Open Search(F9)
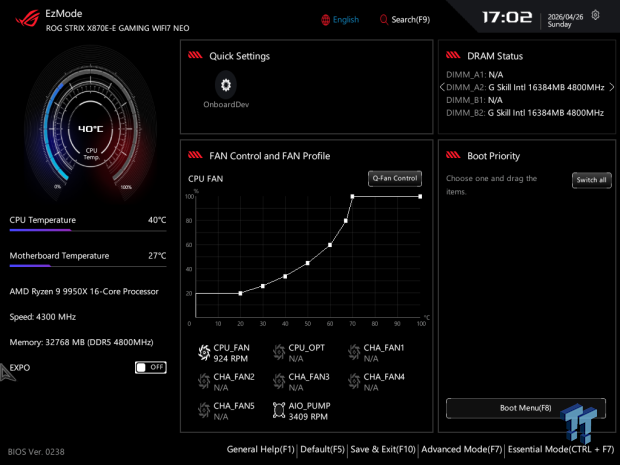The height and width of the screenshot is (465, 620). click(410, 19)
